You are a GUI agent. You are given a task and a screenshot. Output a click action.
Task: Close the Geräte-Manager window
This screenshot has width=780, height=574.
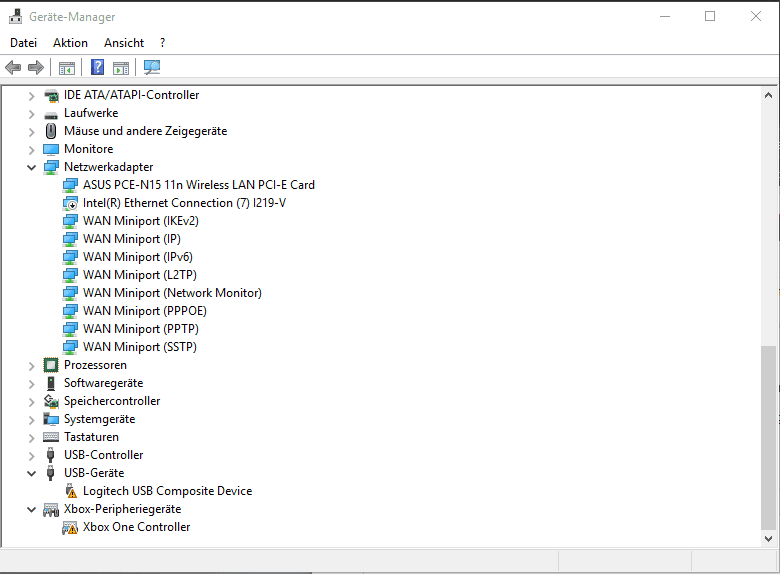click(x=756, y=16)
